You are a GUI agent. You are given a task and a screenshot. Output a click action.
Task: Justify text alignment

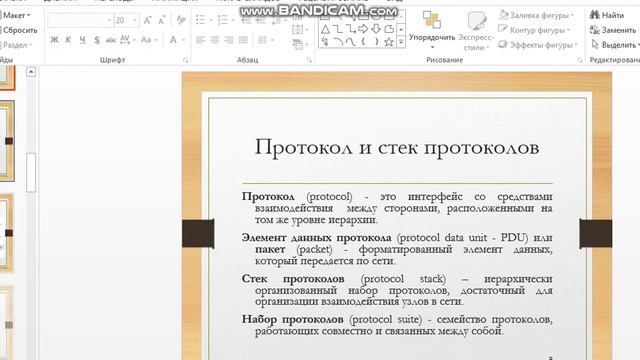point(243,40)
